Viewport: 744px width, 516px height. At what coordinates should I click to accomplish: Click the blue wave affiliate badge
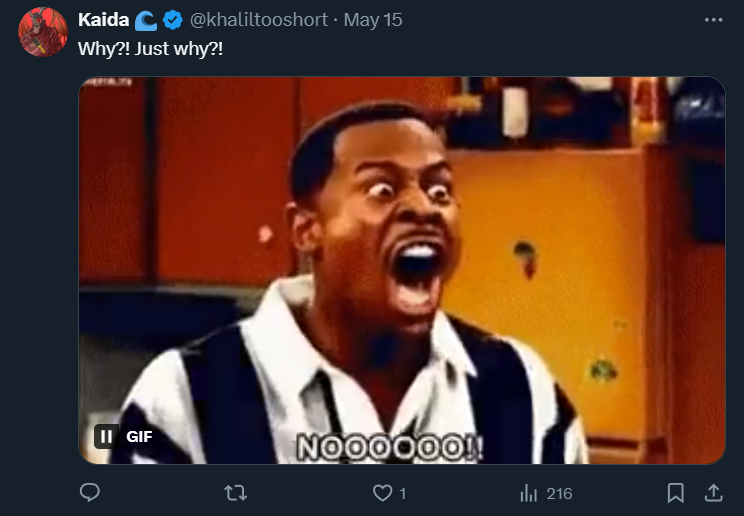(x=146, y=21)
